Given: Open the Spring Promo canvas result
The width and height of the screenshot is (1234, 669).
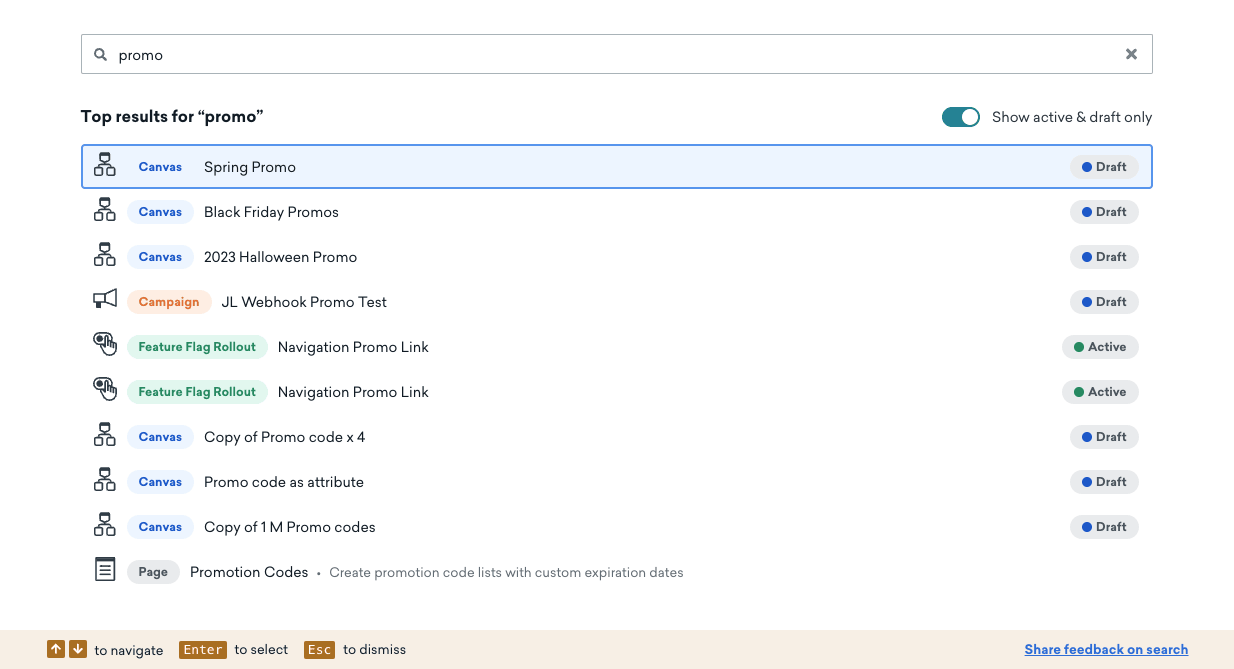Looking at the screenshot, I should point(250,167).
